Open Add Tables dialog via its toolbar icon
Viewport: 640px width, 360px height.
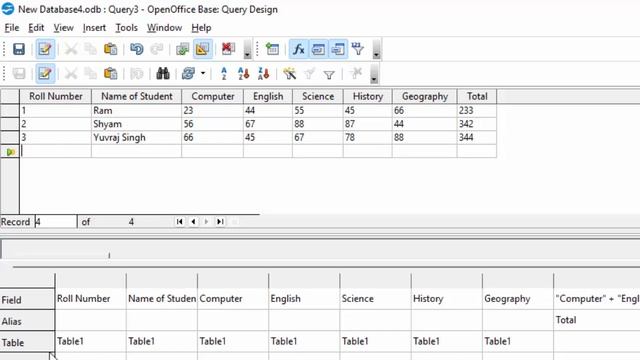(272, 49)
